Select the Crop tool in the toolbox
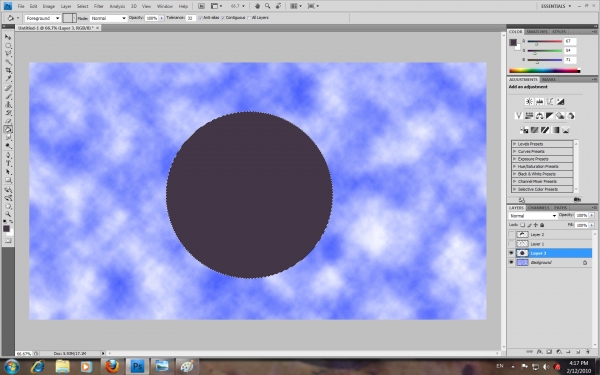Image resolution: width=600 pixels, height=375 pixels. coord(8,70)
